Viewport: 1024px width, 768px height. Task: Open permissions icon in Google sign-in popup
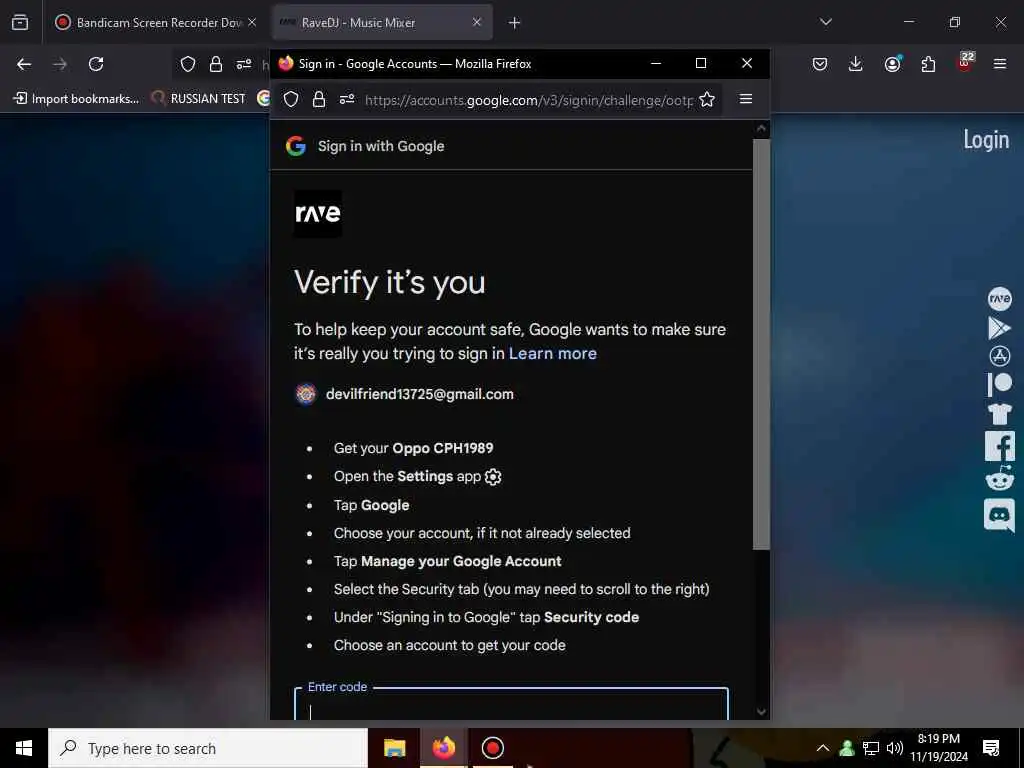pyautogui.click(x=347, y=99)
